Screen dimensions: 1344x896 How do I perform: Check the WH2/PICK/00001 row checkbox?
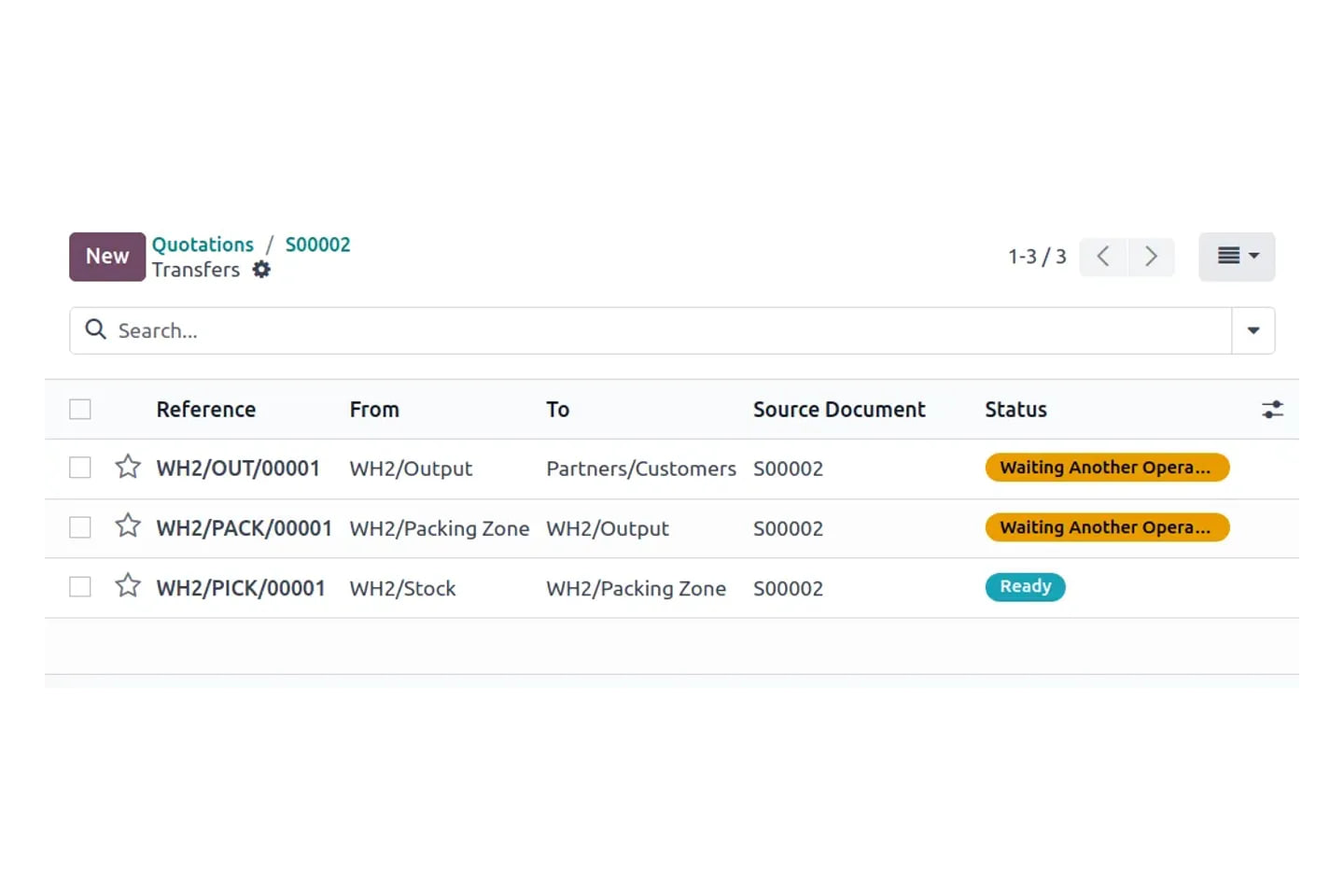click(x=80, y=587)
